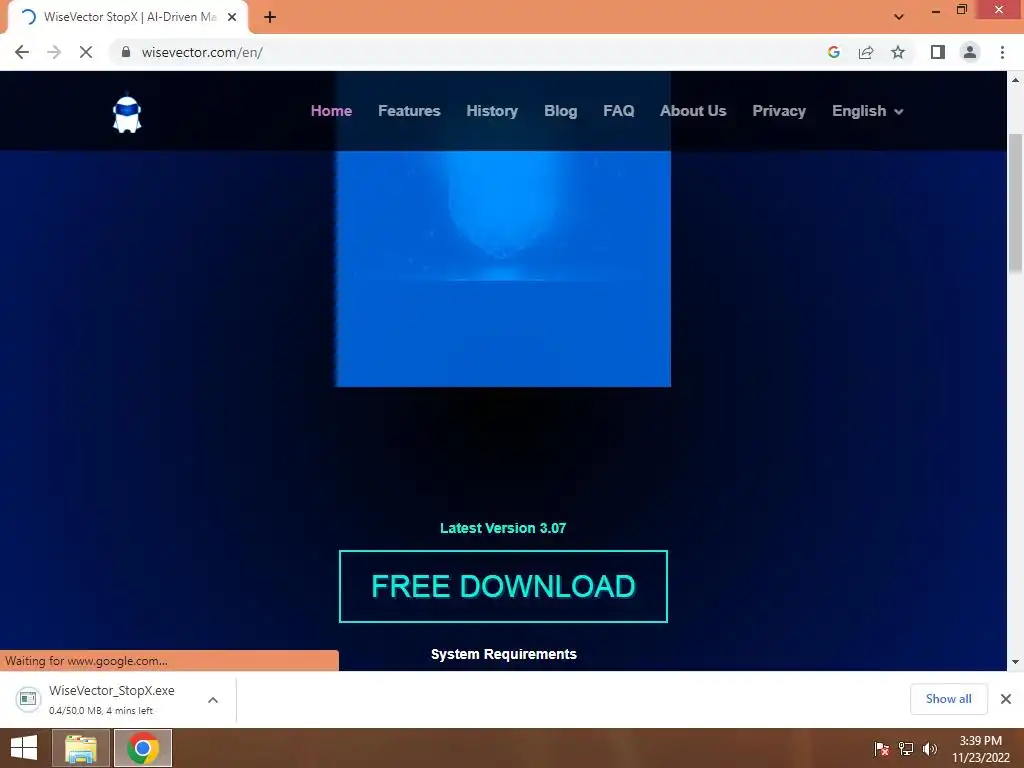Expand the English language dropdown

[867, 111]
